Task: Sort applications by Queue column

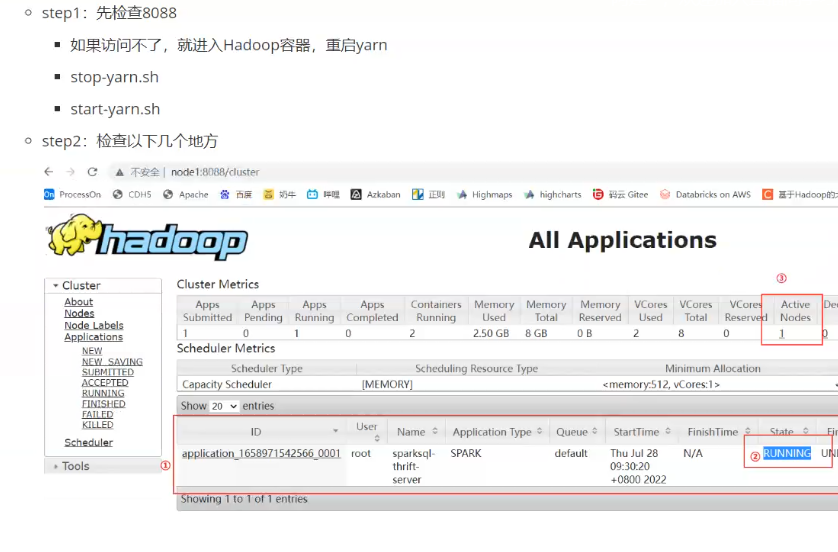Action: (577, 432)
